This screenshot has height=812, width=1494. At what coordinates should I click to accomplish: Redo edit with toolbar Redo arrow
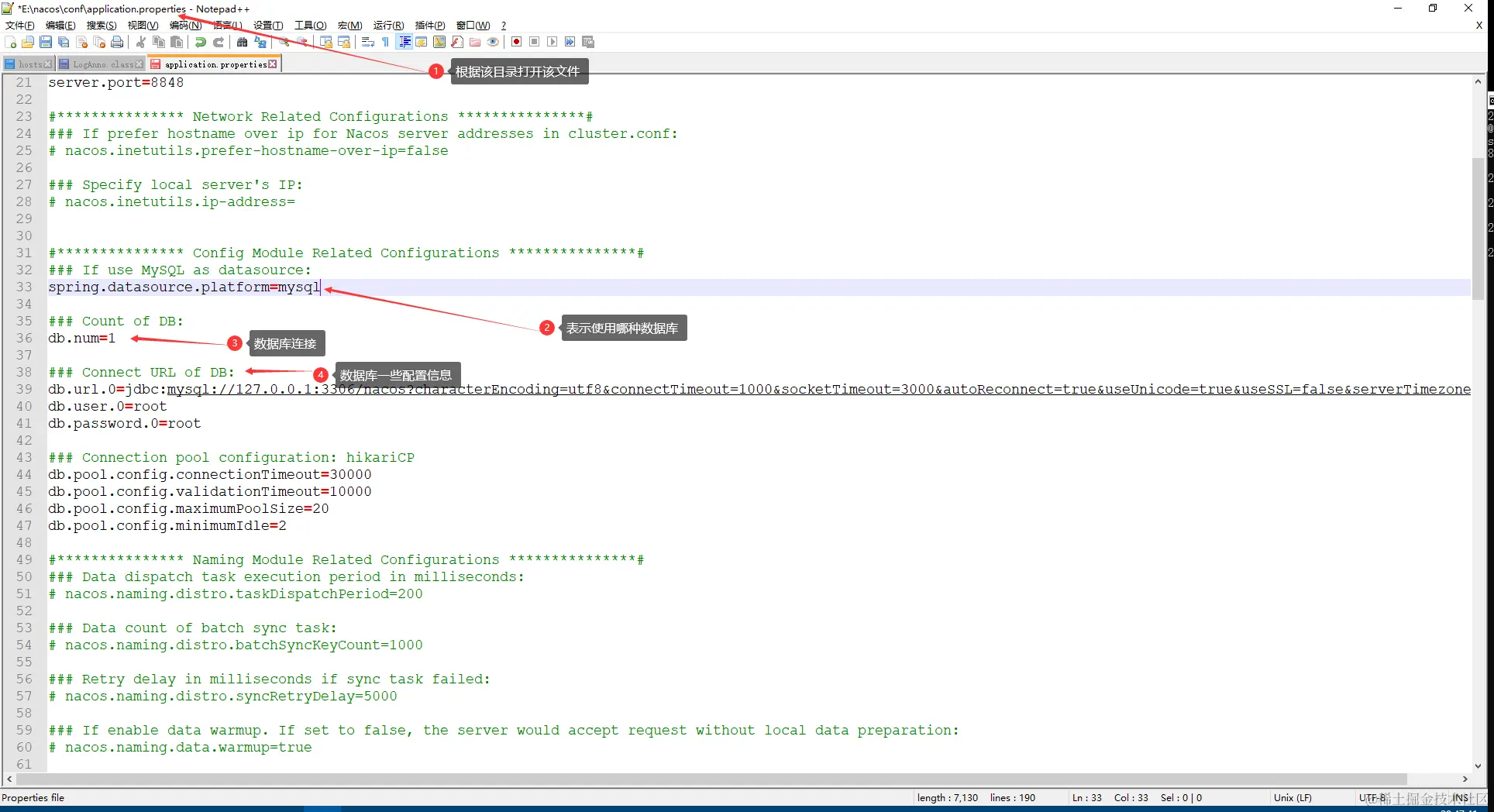pyautogui.click(x=219, y=42)
